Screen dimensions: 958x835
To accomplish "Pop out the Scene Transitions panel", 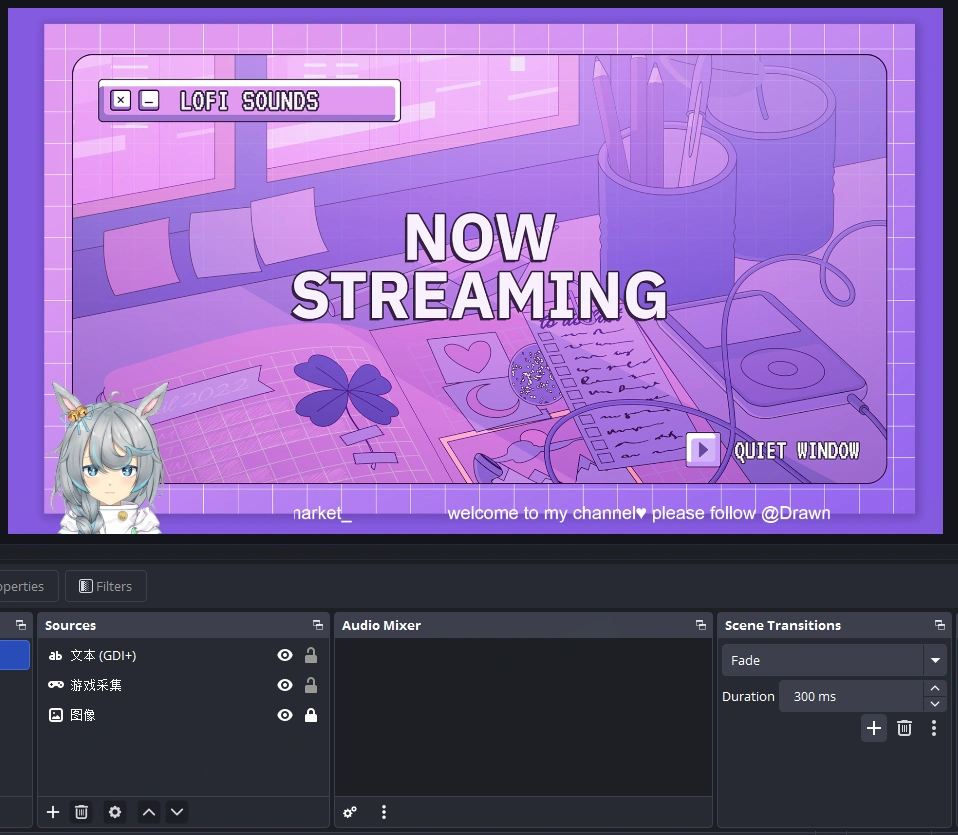I will [939, 625].
